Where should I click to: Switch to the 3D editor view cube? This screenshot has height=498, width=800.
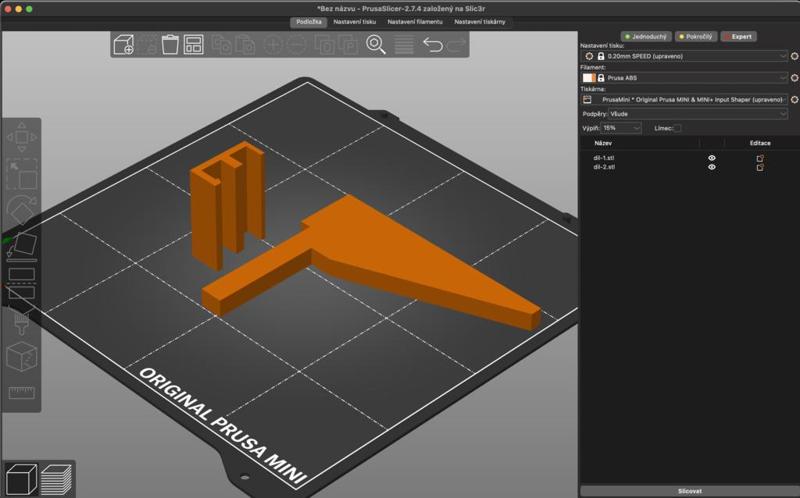(x=20, y=478)
